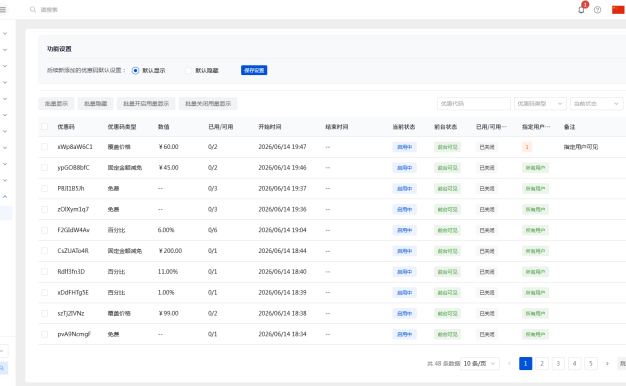This screenshot has width=626, height=386.
Task: Check the row for coupon zOlXym1q7
Action: click(x=44, y=209)
